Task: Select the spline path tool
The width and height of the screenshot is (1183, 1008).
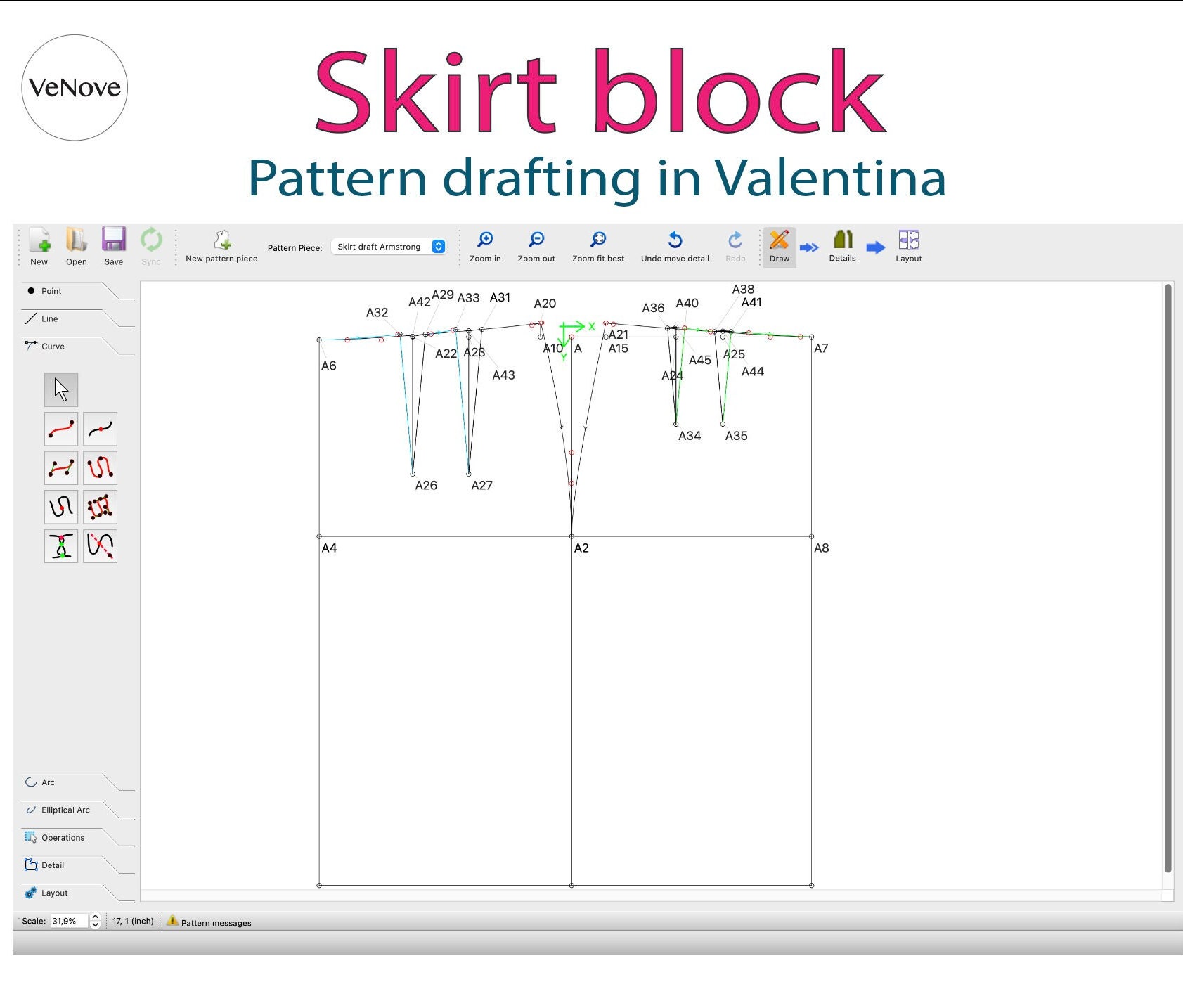Action: 99,467
